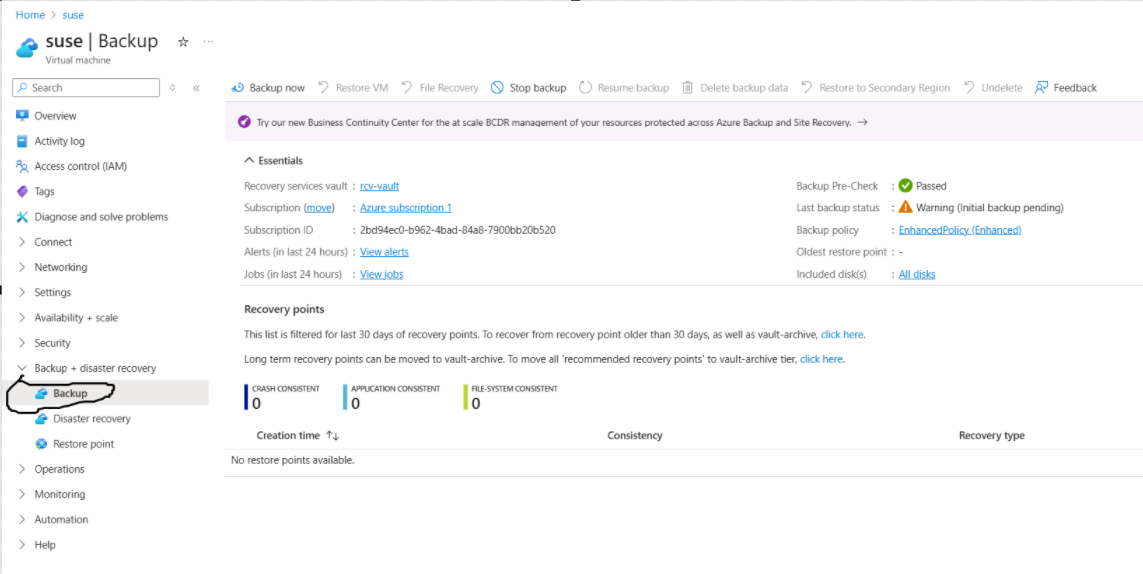Click the sidebar expand/collapse all arrows
Screen dimensions: 1143x574
(173, 88)
